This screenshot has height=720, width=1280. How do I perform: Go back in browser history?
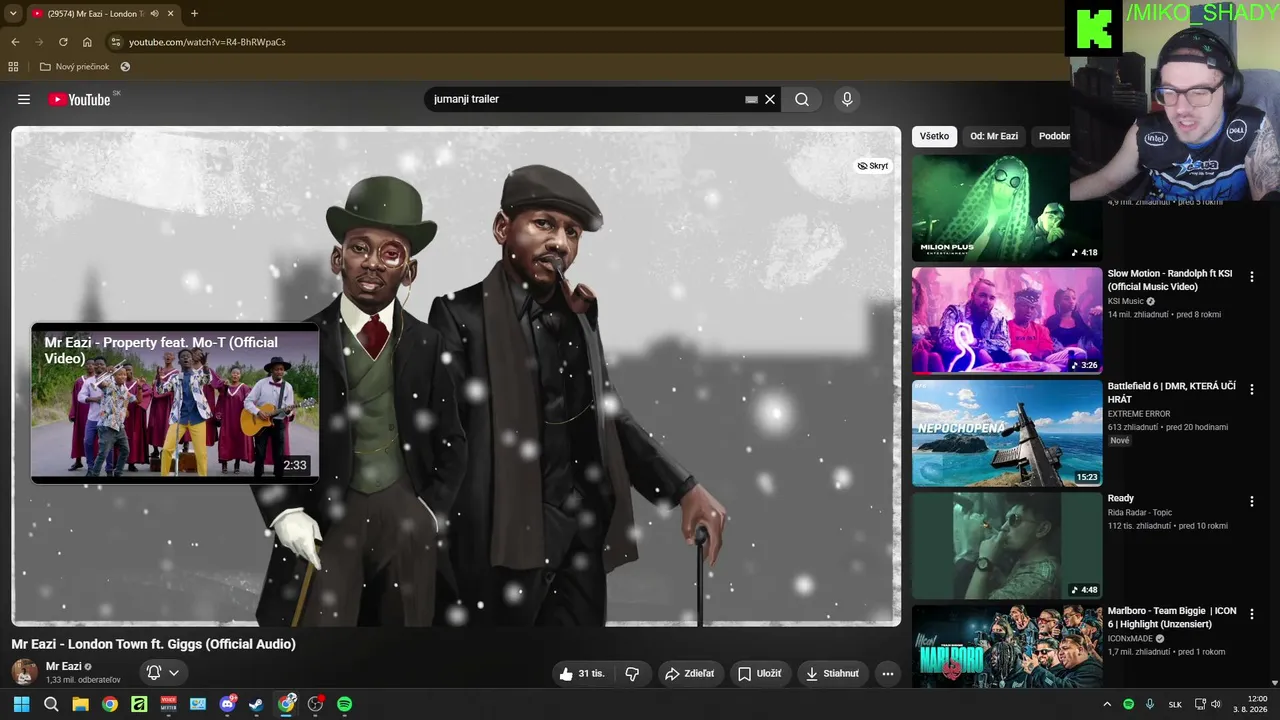pos(15,42)
